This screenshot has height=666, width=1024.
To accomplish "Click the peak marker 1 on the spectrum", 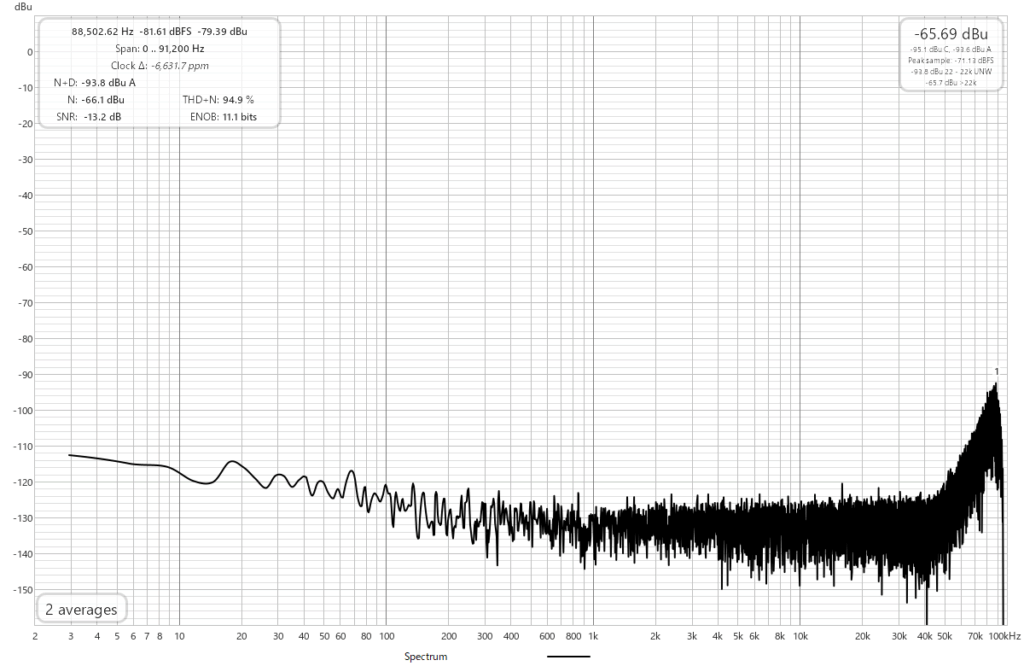I will (x=996, y=372).
